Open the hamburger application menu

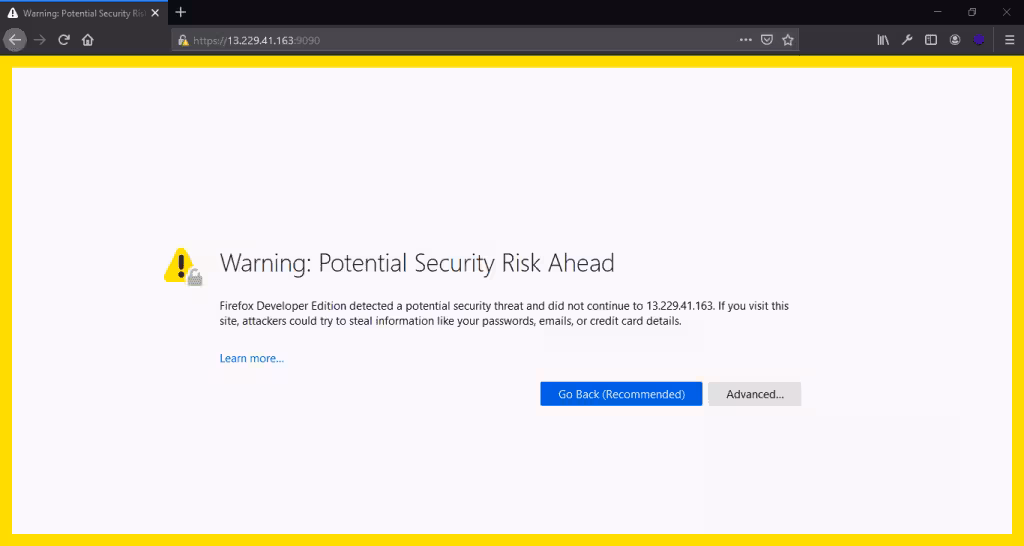click(x=1009, y=40)
